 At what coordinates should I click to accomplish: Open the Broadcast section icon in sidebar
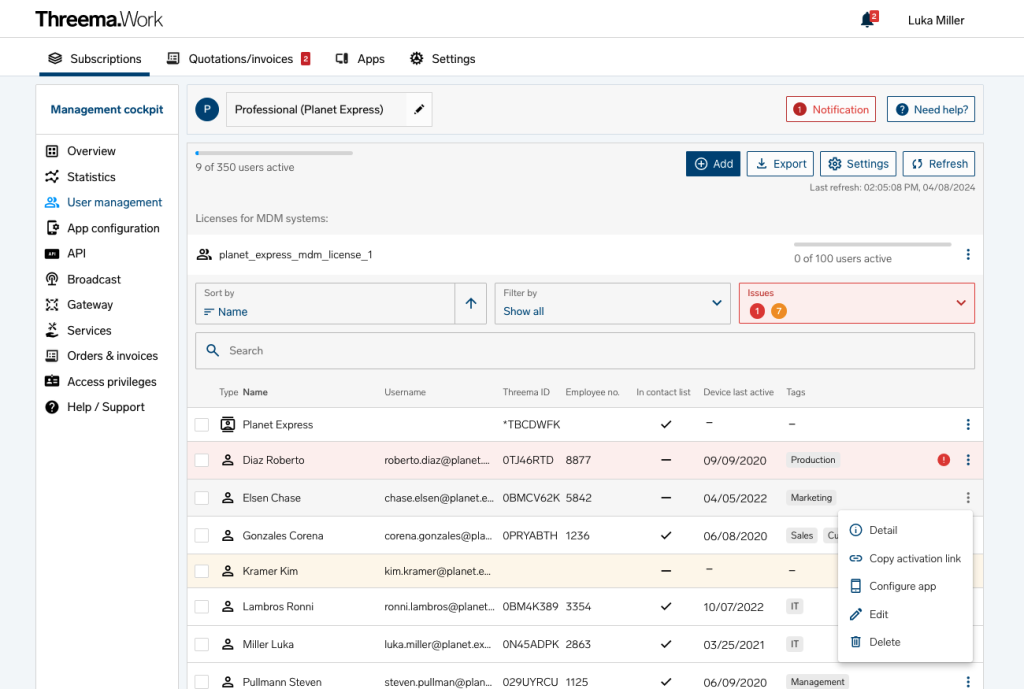point(54,279)
